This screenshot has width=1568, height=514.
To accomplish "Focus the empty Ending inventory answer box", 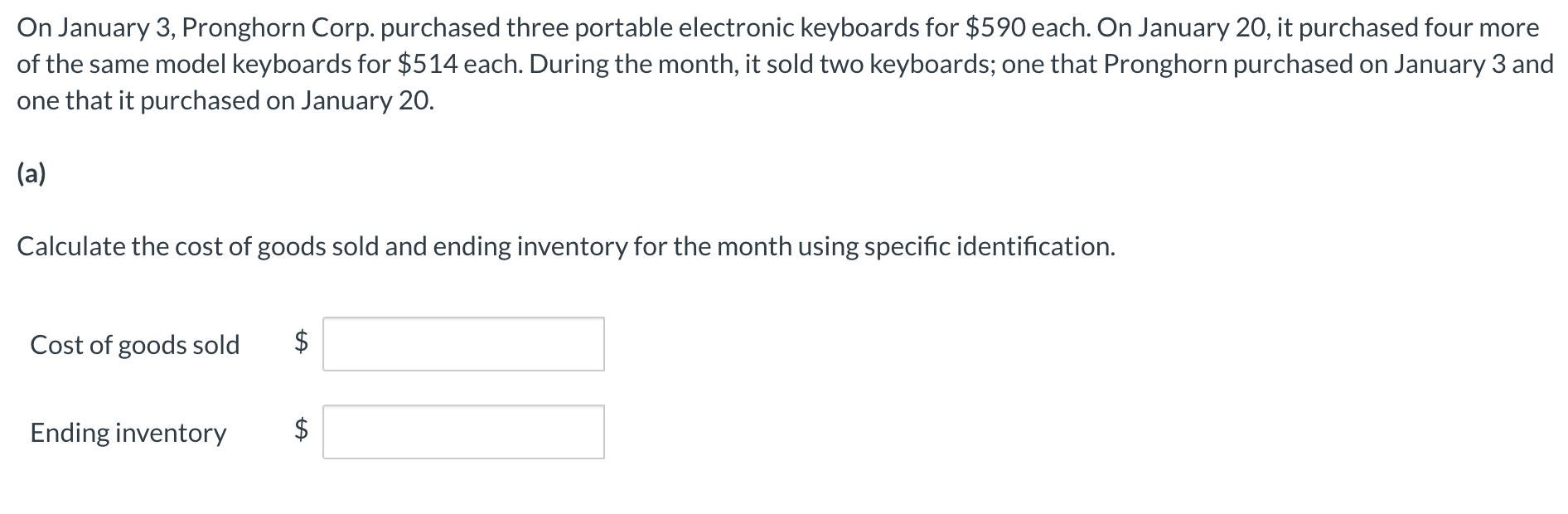I will (x=464, y=431).
